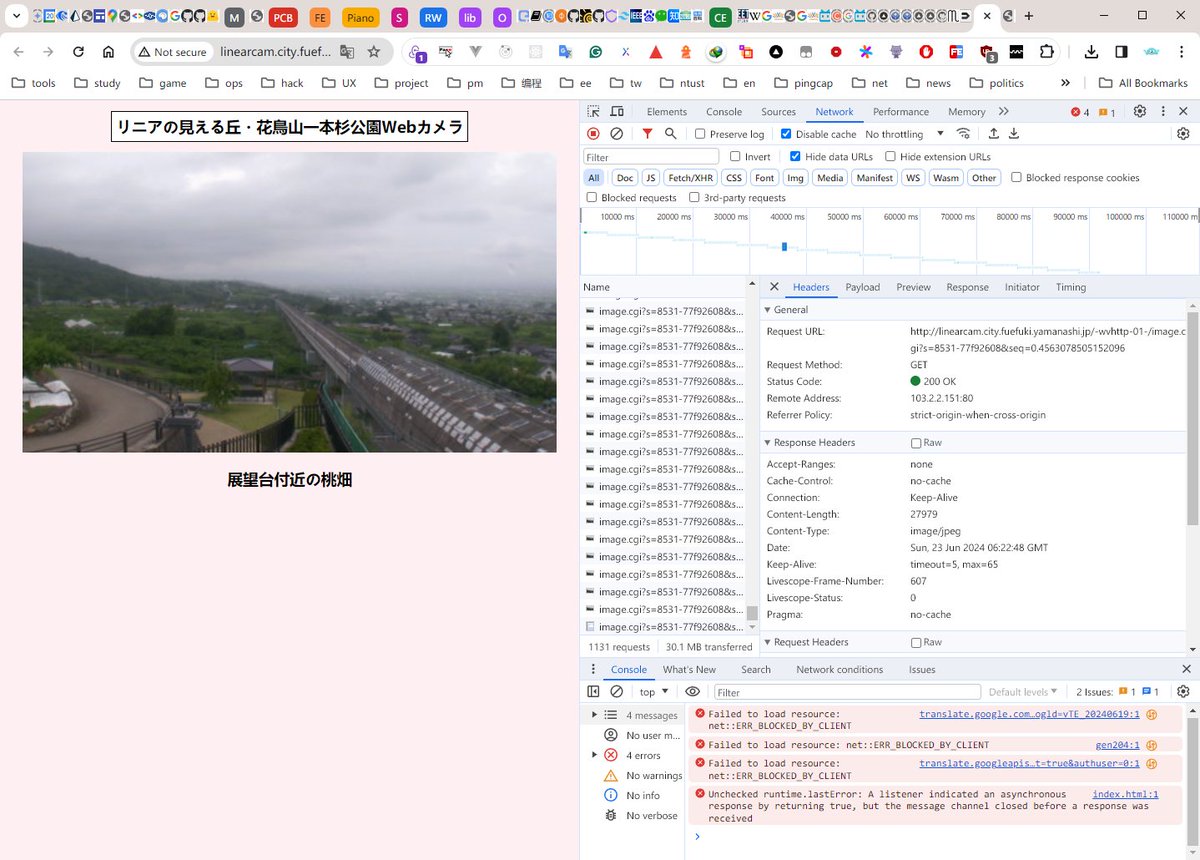Open the Performance tab

click(x=900, y=112)
